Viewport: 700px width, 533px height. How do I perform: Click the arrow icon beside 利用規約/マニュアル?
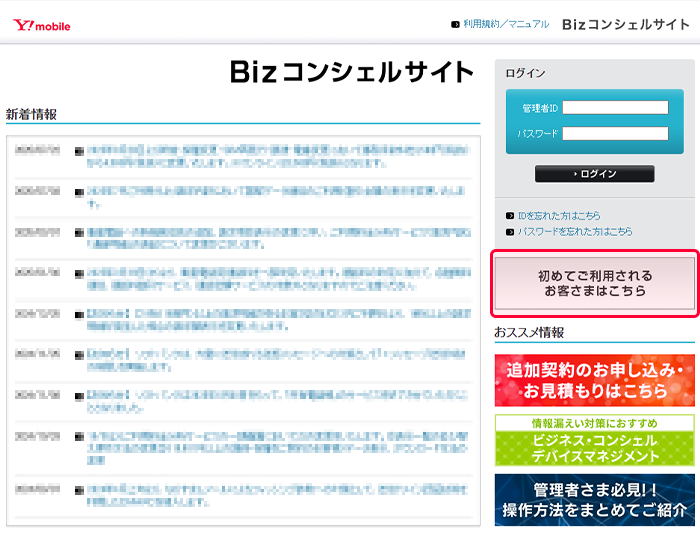(x=455, y=24)
